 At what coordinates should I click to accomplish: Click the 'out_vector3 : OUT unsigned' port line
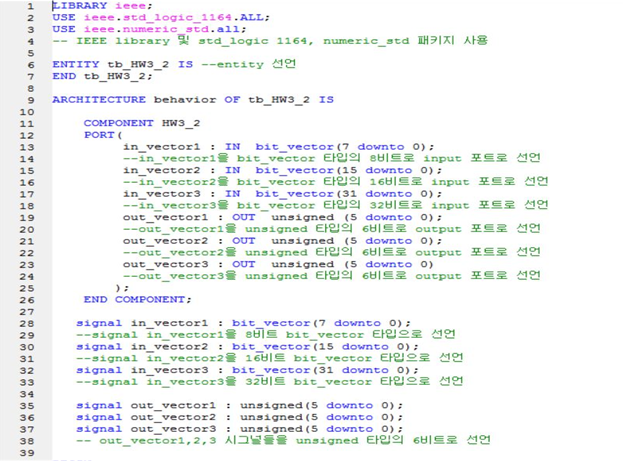278,264
